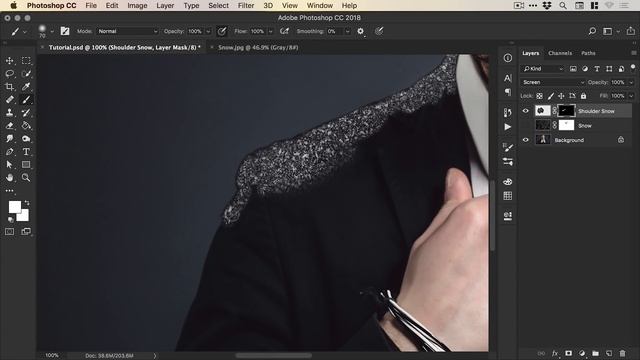Switch to the Snow.jpg document tab

pos(258,47)
